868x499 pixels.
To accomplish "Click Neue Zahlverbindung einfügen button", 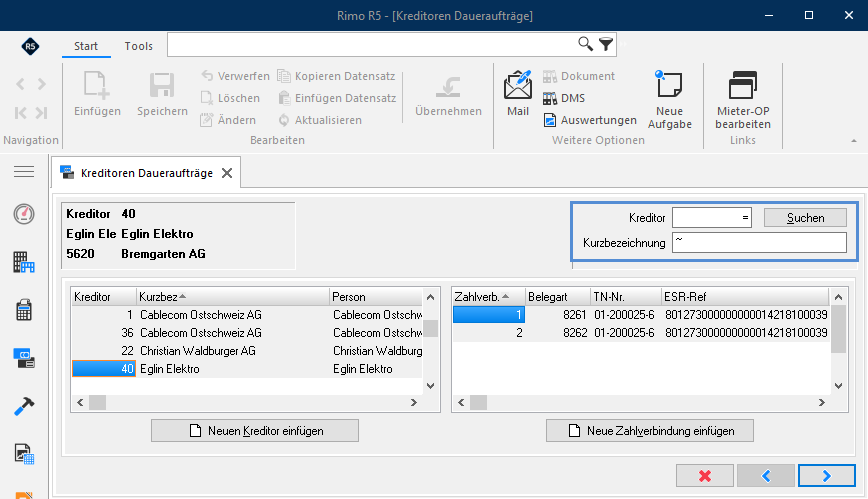I will (x=650, y=431).
